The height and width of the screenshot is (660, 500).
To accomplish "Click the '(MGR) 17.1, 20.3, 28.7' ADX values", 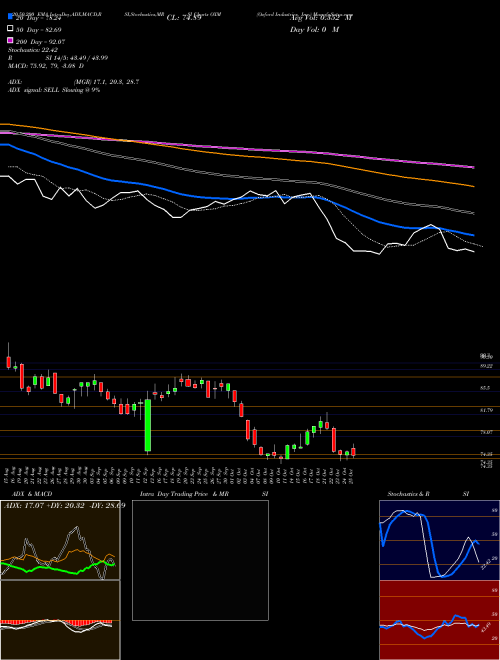I will coord(106,82).
